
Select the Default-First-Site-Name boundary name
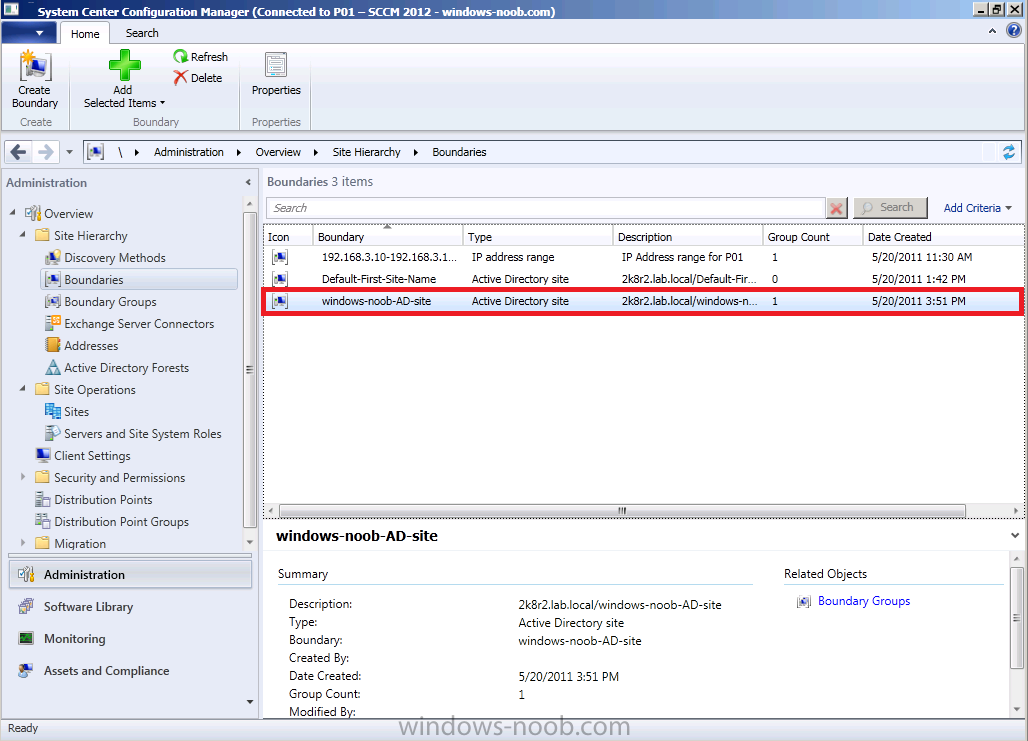point(379,279)
